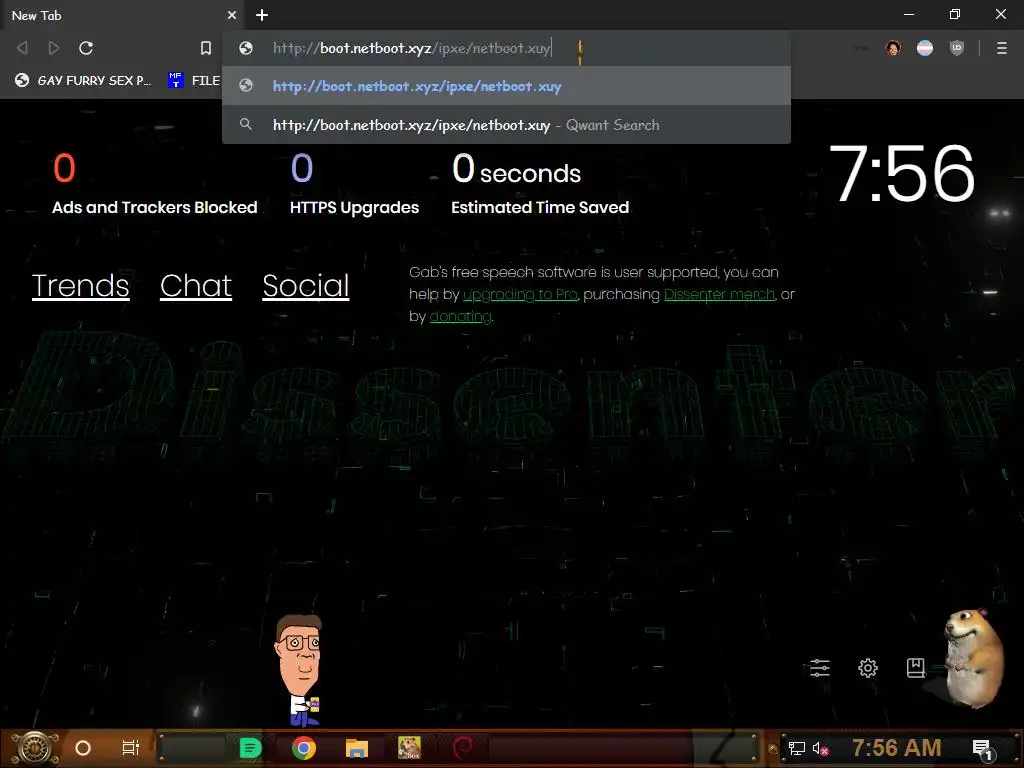Click the pink and blue striped extension icon
1024x768 pixels.
pos(925,48)
